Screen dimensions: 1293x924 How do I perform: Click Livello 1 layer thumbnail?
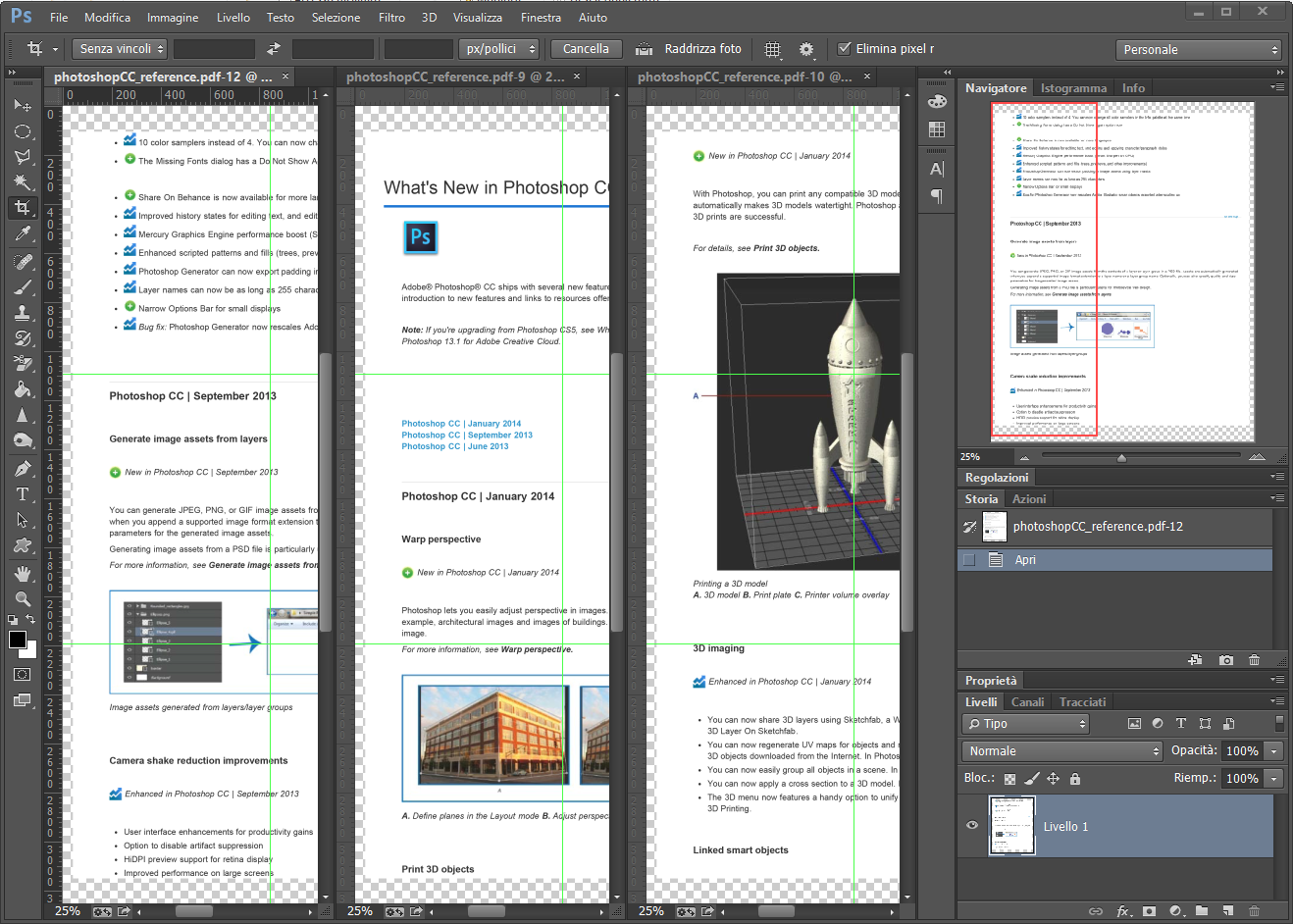(x=1011, y=826)
